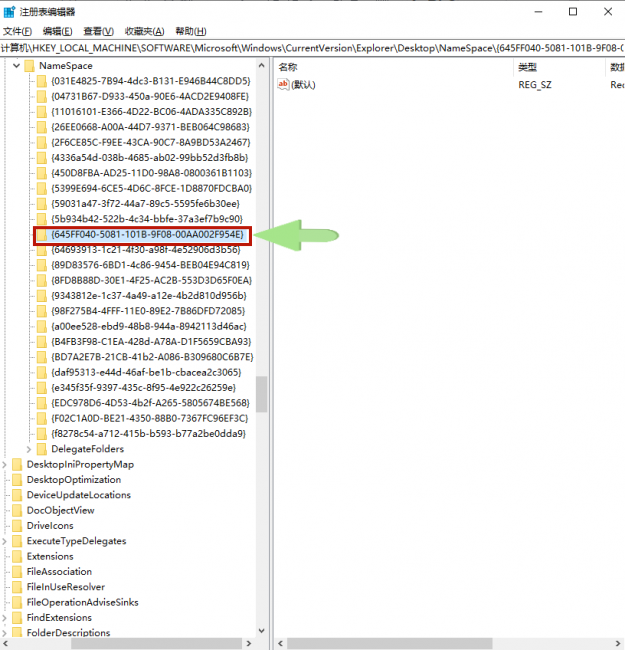Click folder icon of {EDC978D6-4D53-4b2f-A265-5805674BE568}
This screenshot has height=650, width=625.
coord(41,403)
